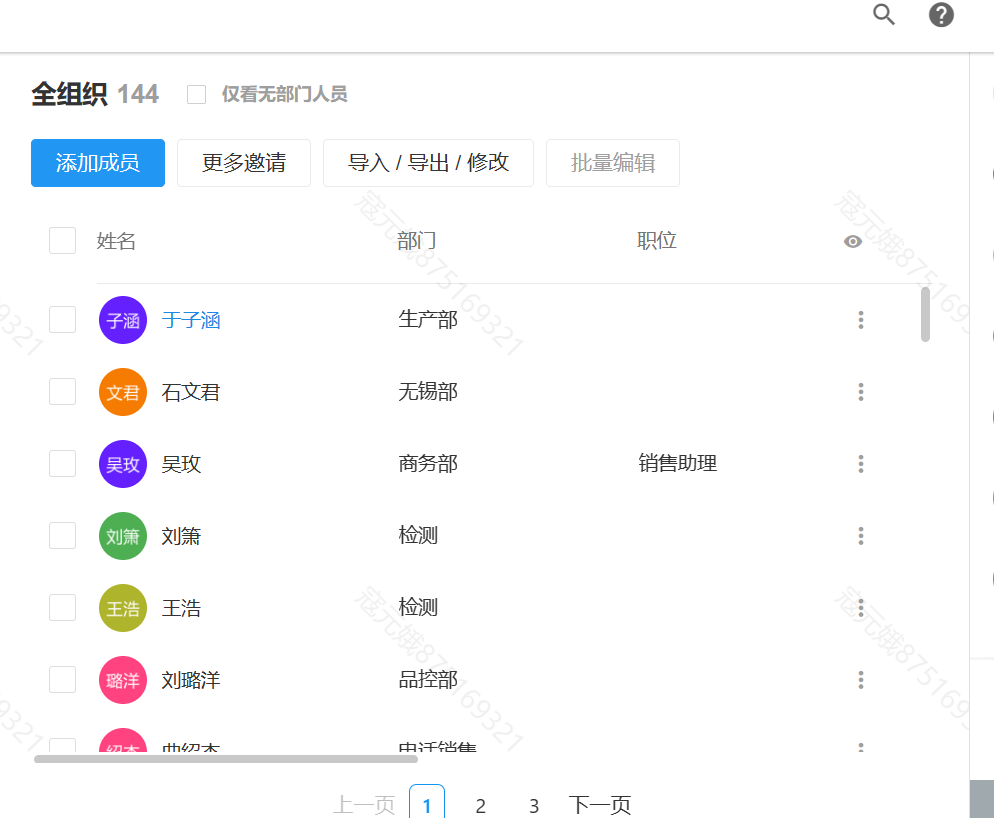
Task: Open 导入 / 导出 / 修改 button
Action: [x=428, y=163]
